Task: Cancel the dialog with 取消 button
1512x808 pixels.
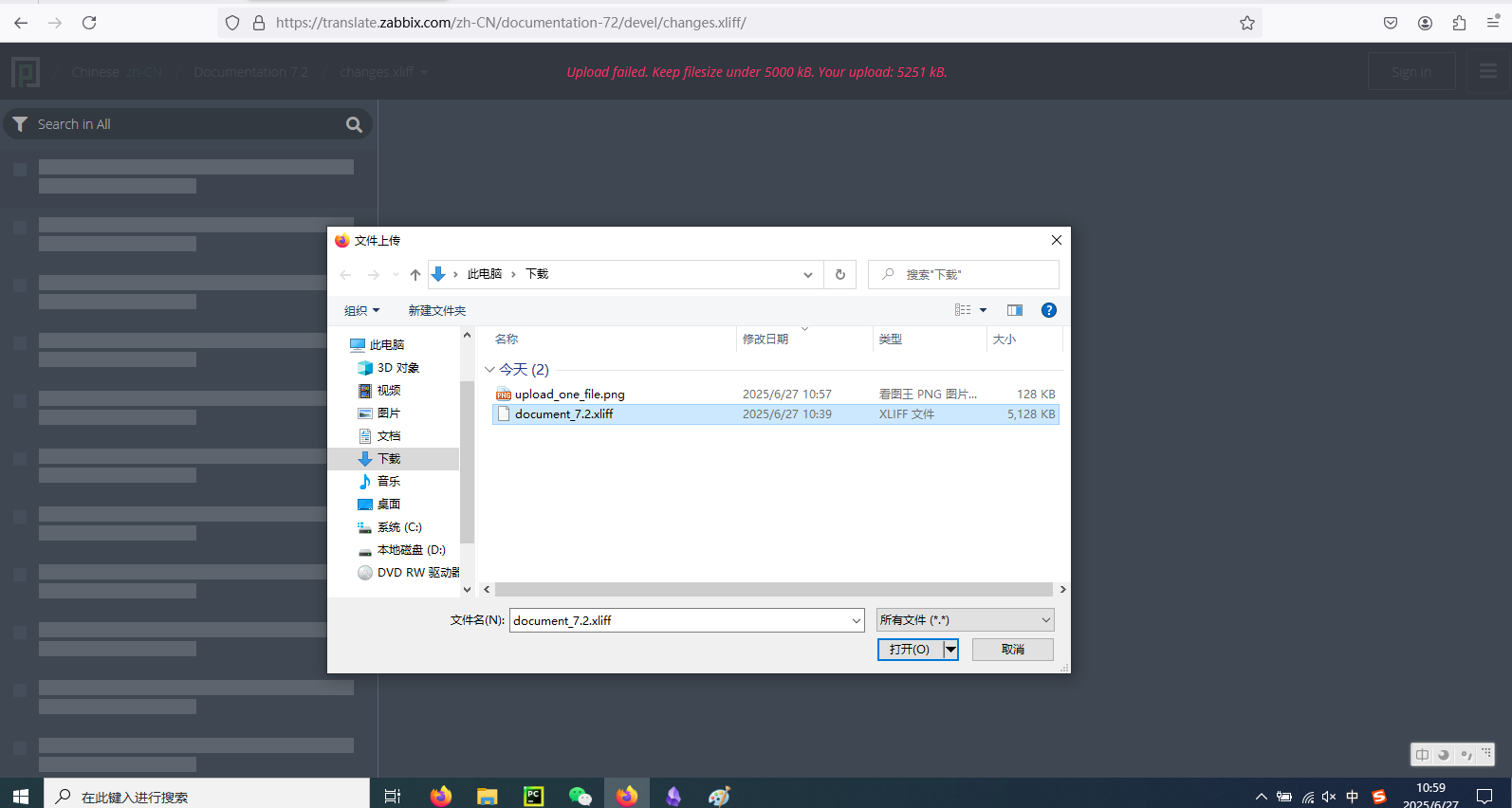Action: click(x=1013, y=650)
